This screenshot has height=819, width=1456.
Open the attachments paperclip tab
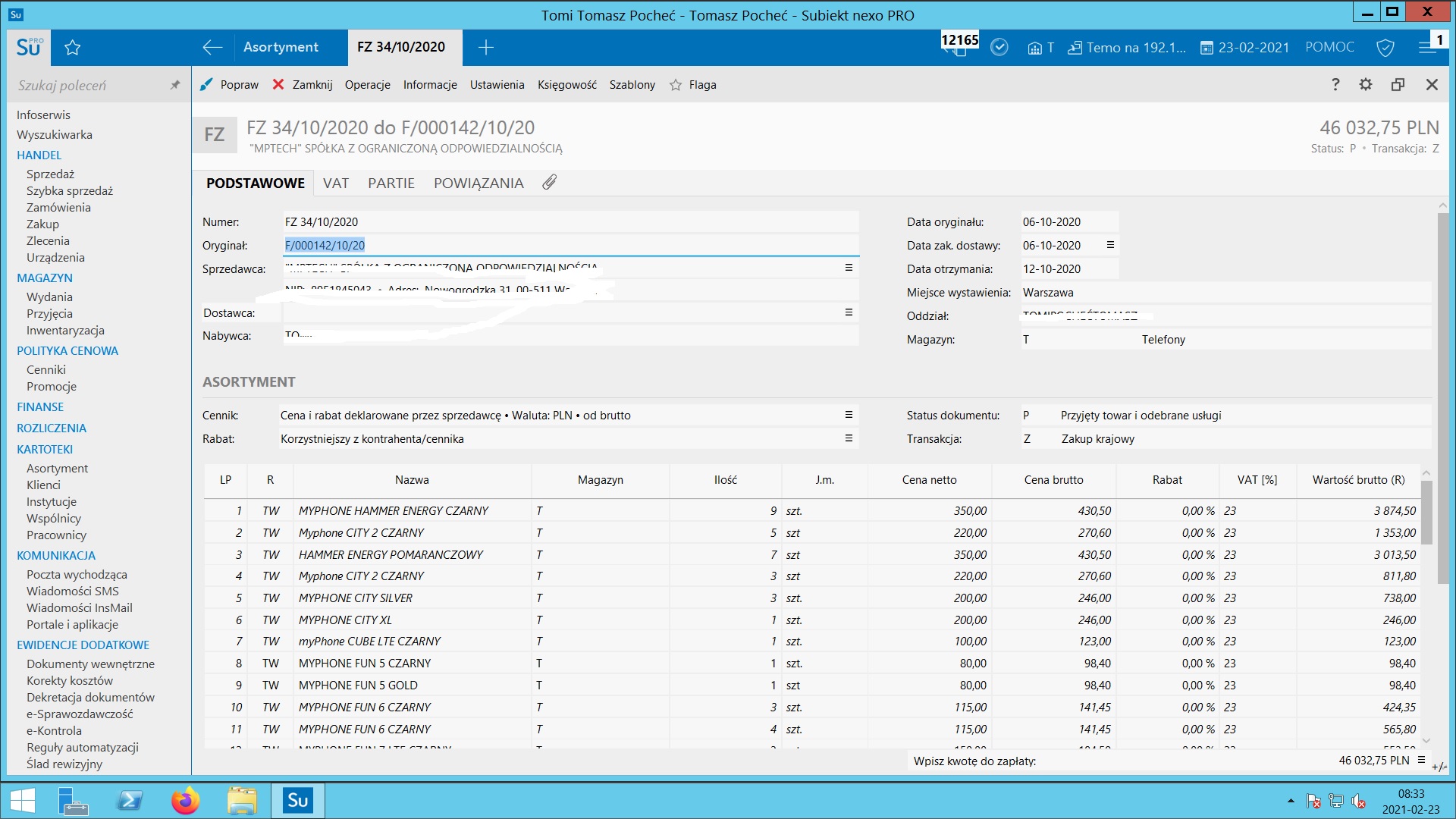549,182
